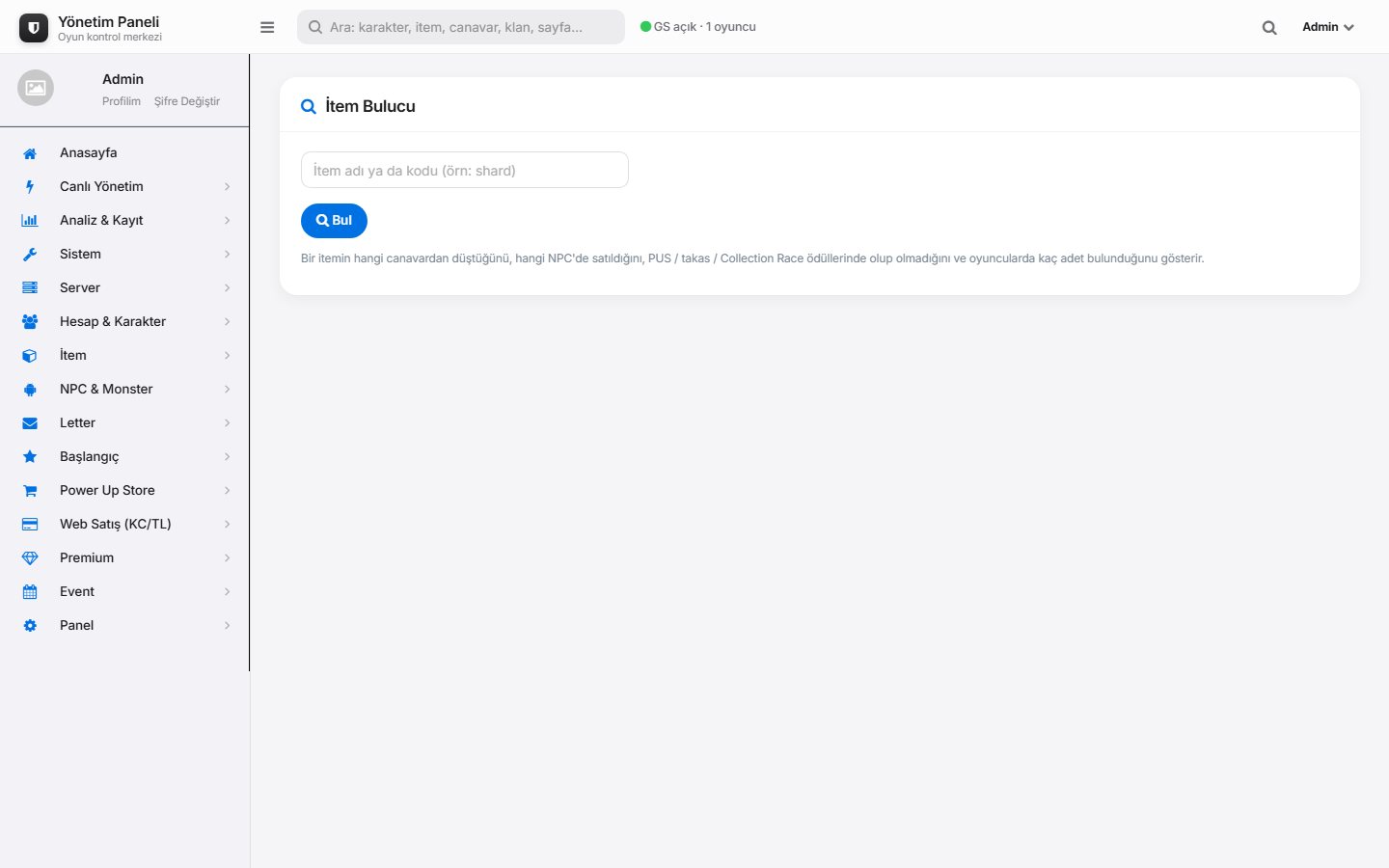The image size is (1389, 868).
Task: Open the İtem sidebar menu
Action: coord(124,356)
